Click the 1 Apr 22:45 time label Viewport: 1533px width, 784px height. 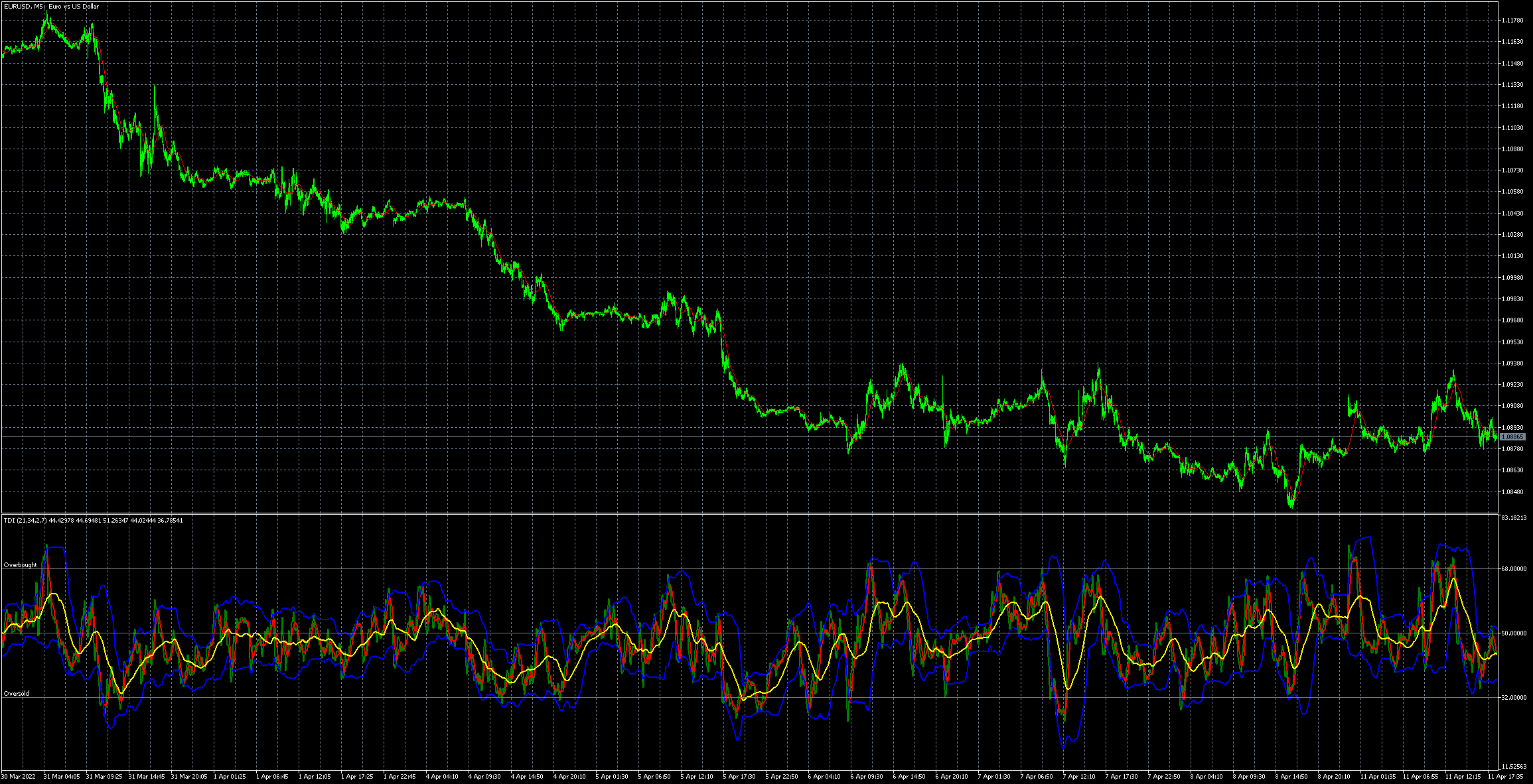click(400, 776)
